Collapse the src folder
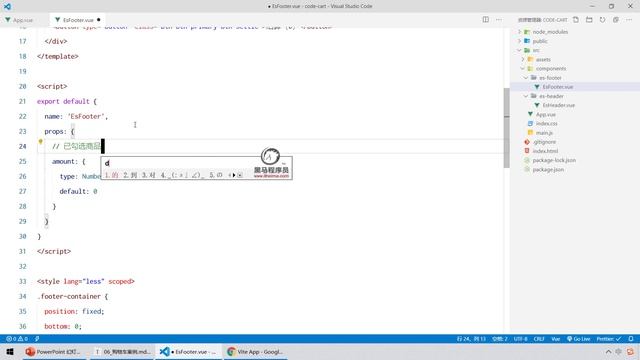This screenshot has height=360, width=640. click(x=520, y=50)
